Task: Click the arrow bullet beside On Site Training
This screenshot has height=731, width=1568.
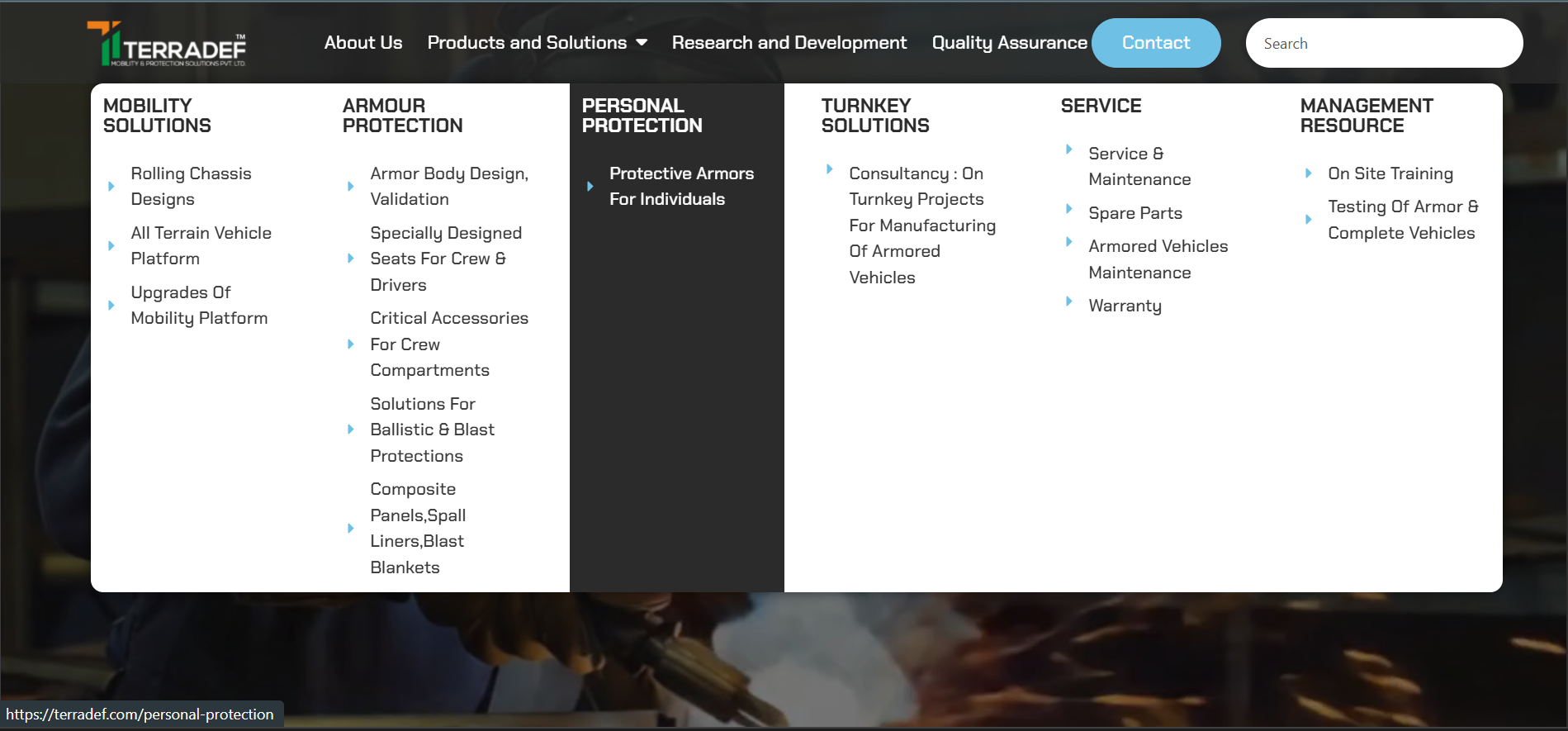Action: [x=1309, y=173]
